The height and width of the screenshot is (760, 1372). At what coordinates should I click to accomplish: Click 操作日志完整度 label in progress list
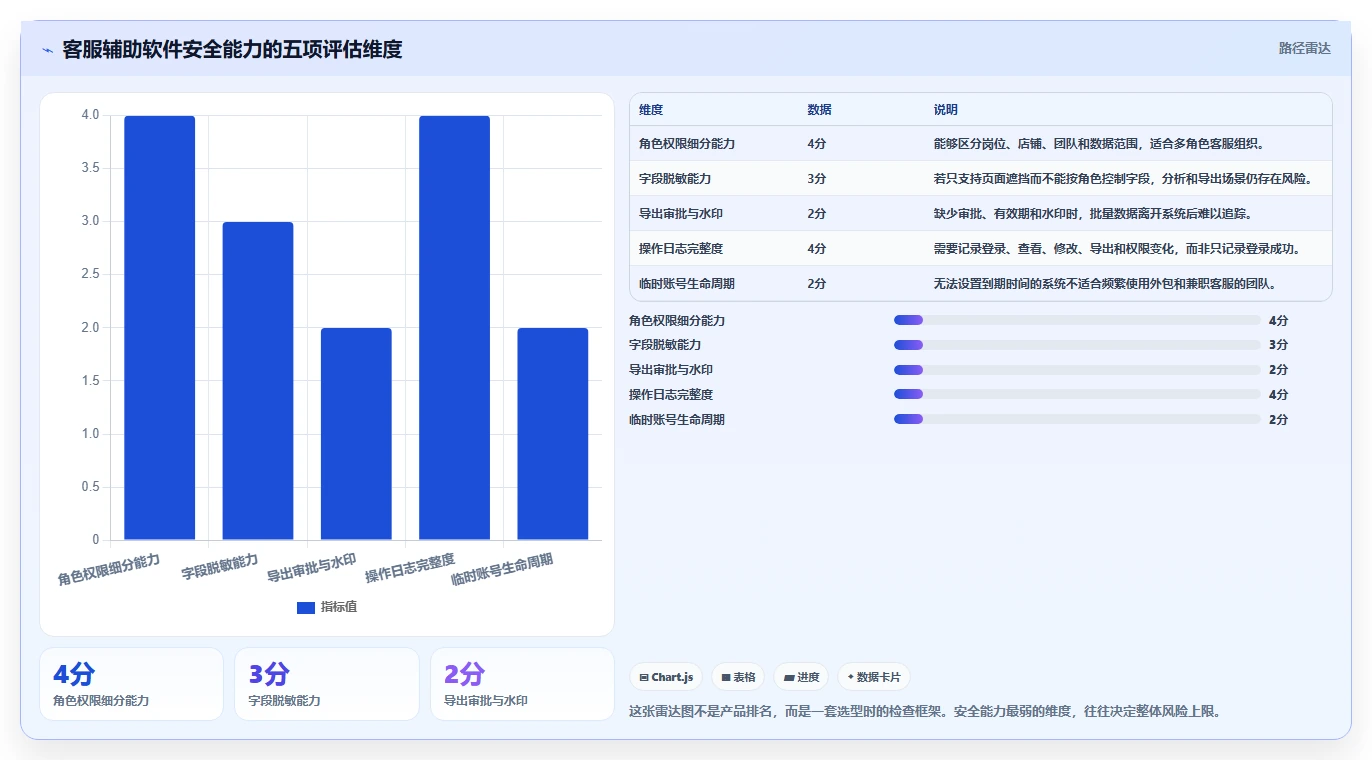pyautogui.click(x=671, y=395)
